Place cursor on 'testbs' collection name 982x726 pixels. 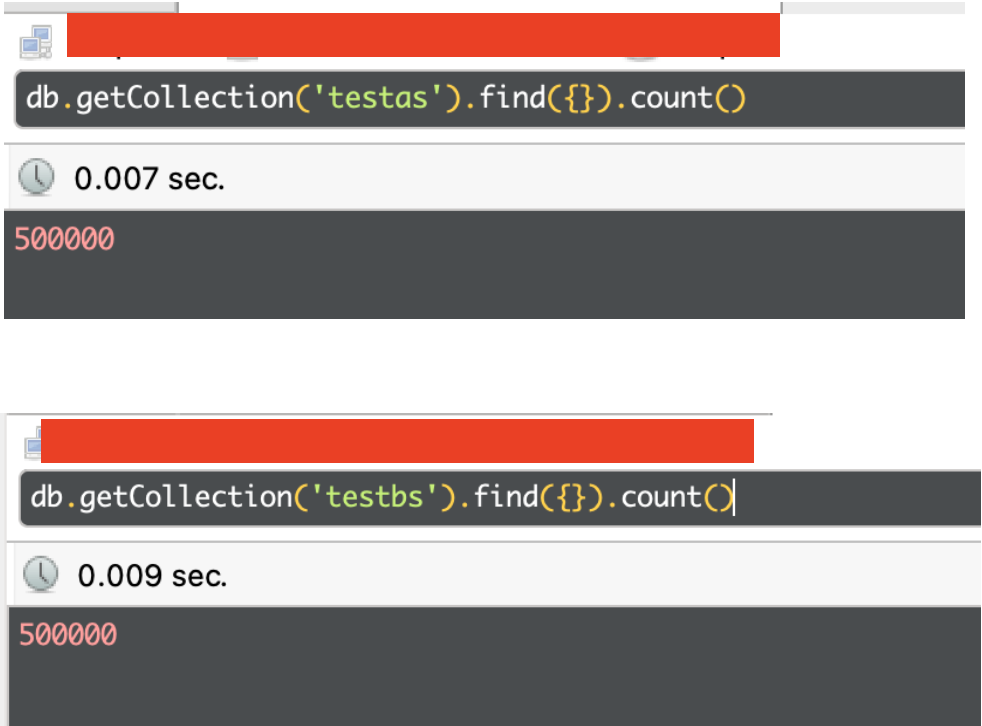[x=379, y=496]
